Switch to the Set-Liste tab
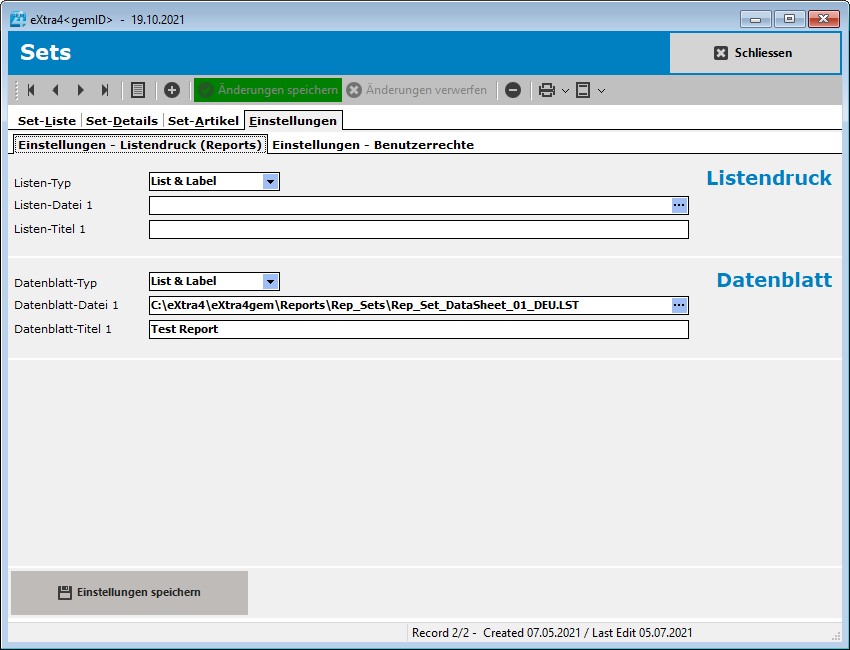Screen dimensions: 850x650 pos(47,121)
